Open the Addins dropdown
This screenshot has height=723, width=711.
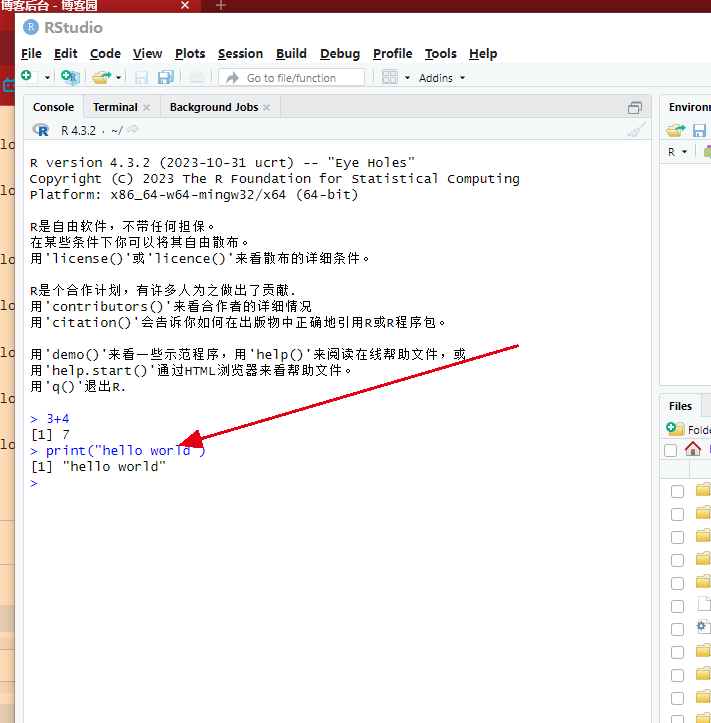point(442,78)
